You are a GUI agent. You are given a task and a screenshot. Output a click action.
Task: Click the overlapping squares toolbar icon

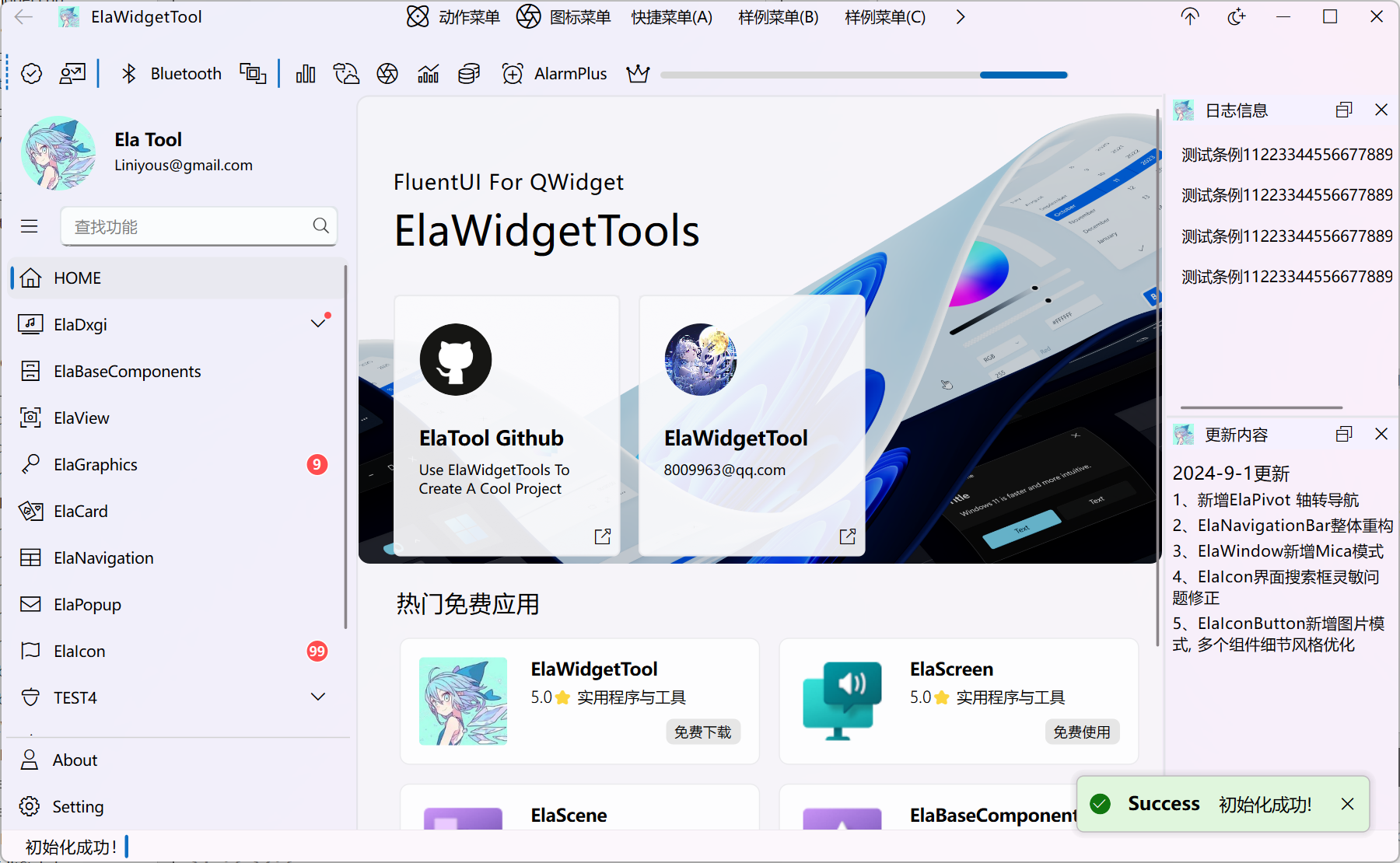coord(253,74)
